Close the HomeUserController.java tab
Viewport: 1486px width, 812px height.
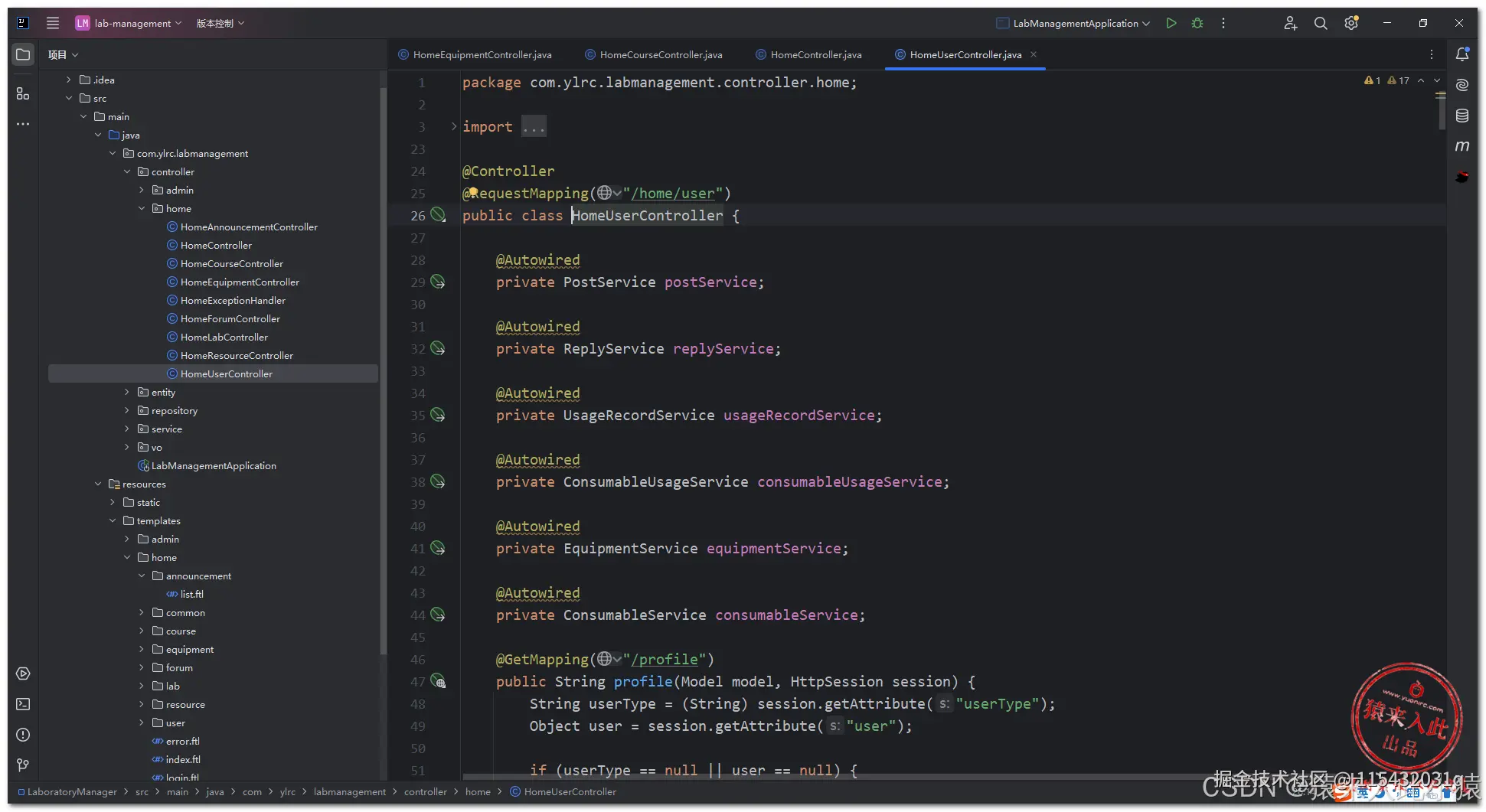point(1034,54)
